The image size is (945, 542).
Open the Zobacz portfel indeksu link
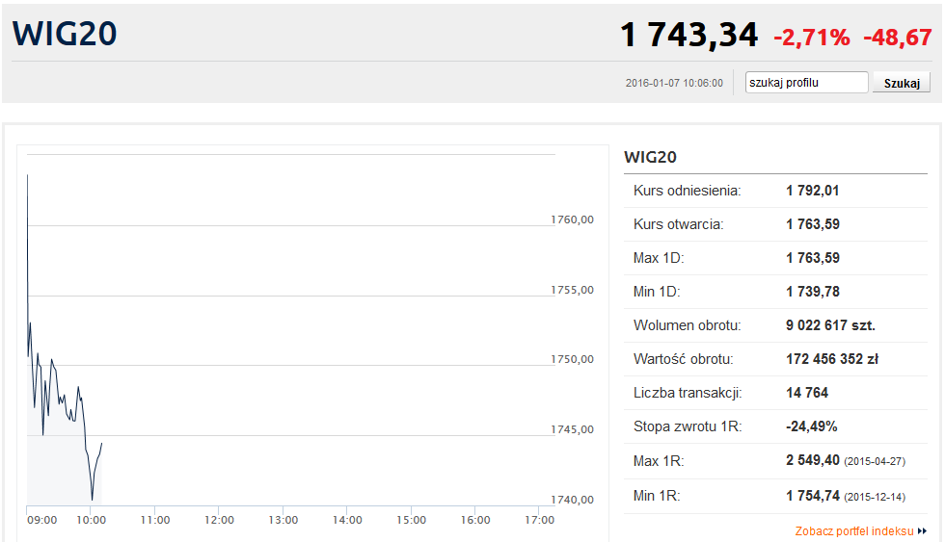(x=854, y=531)
